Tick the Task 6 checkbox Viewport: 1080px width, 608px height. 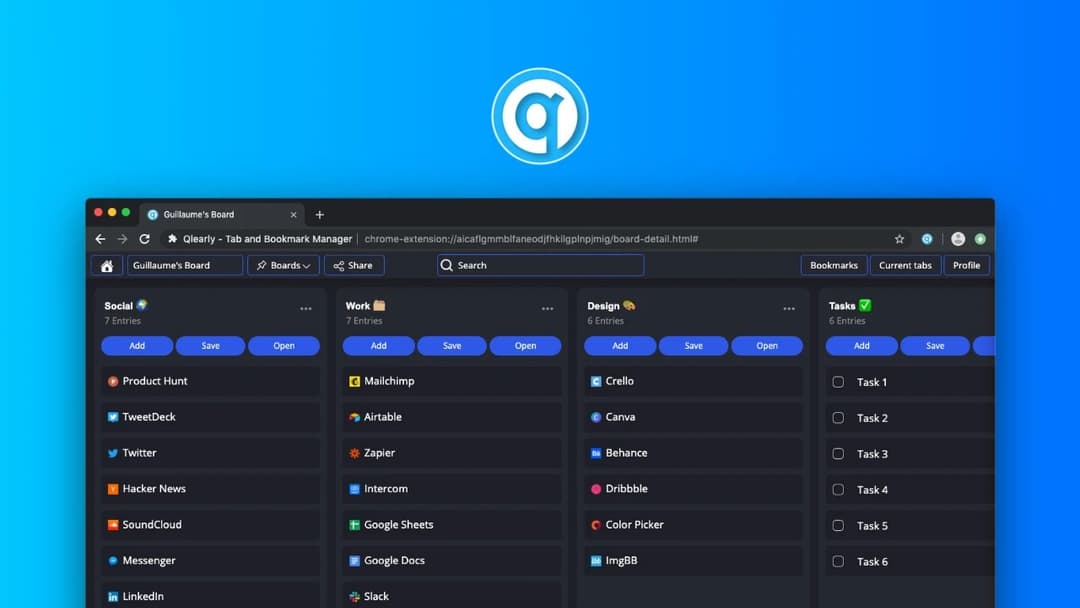(x=837, y=561)
